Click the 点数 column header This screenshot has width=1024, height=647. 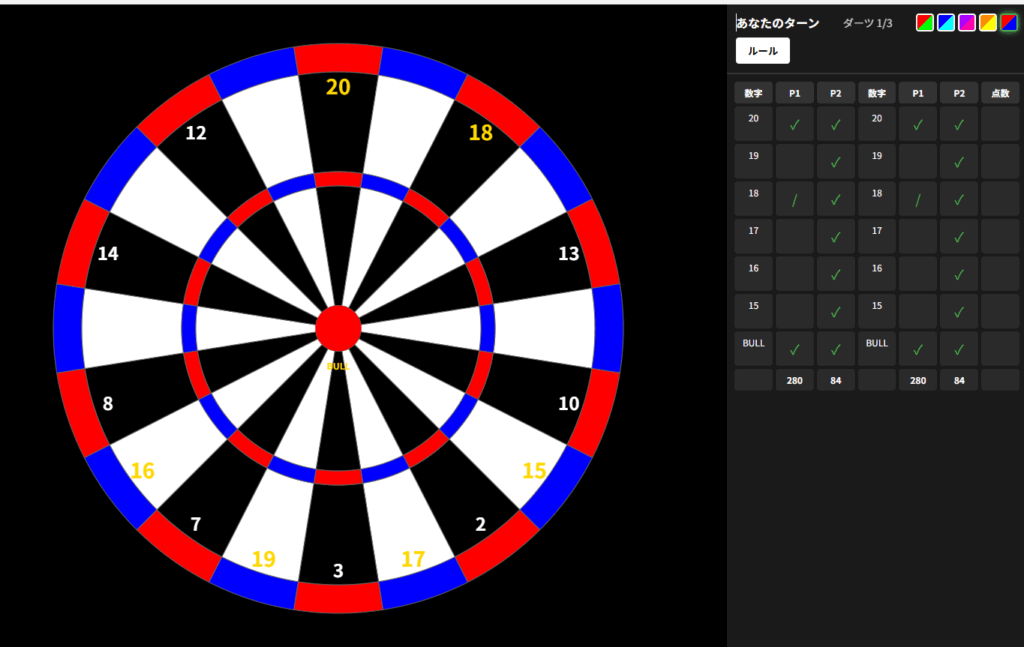coord(1000,93)
